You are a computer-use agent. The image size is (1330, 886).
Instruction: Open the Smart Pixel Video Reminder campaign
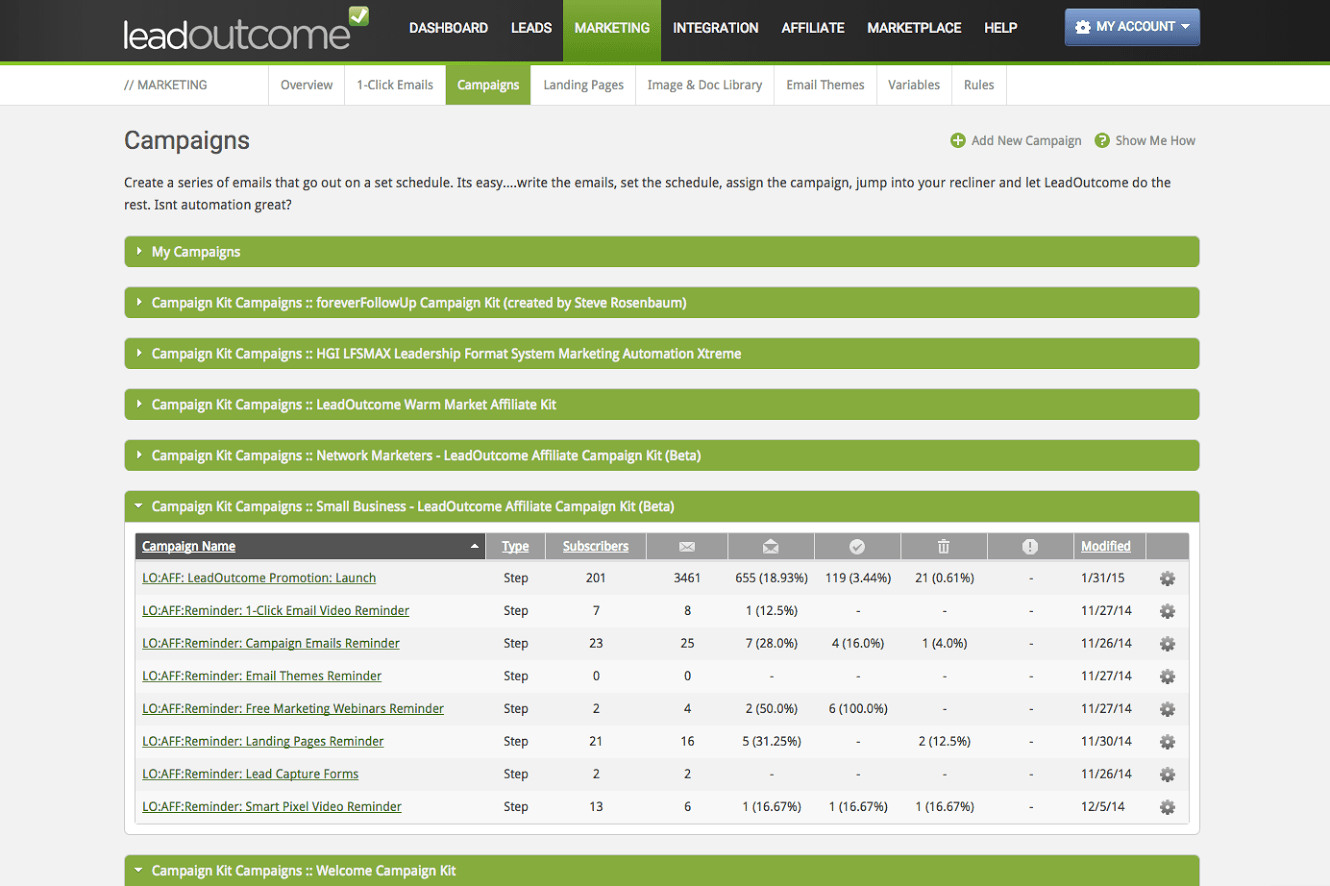click(272, 807)
